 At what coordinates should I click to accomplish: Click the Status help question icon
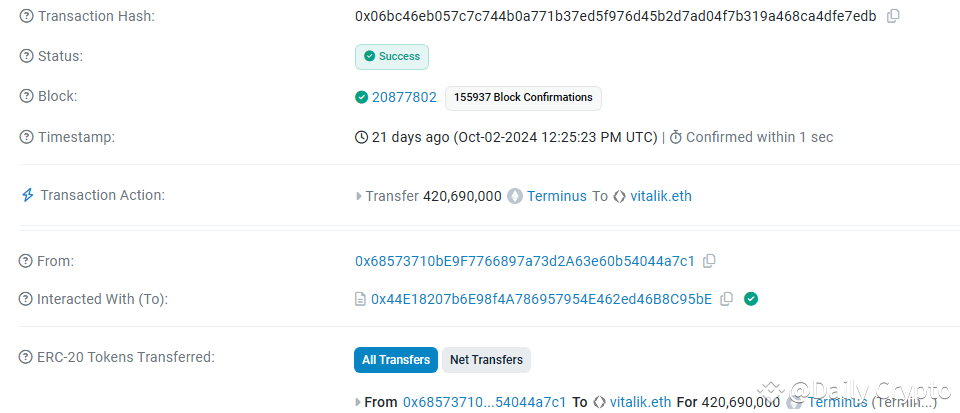[28, 56]
